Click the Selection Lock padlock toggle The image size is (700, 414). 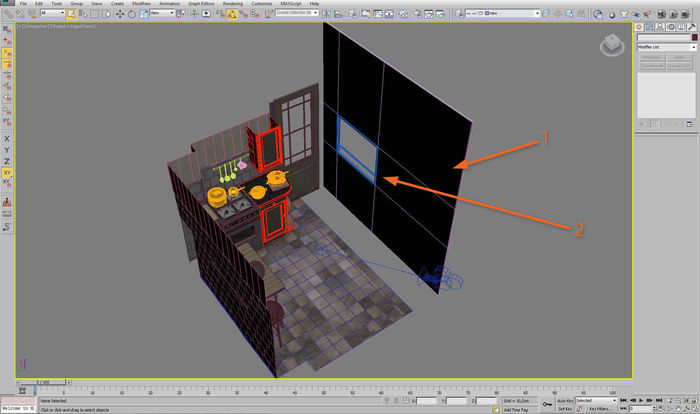pyautogui.click(x=396, y=401)
